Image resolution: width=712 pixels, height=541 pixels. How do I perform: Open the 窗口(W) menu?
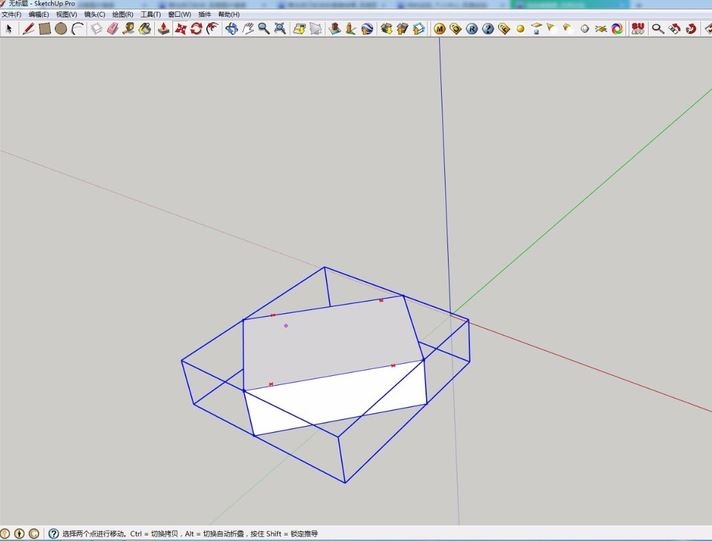(179, 15)
